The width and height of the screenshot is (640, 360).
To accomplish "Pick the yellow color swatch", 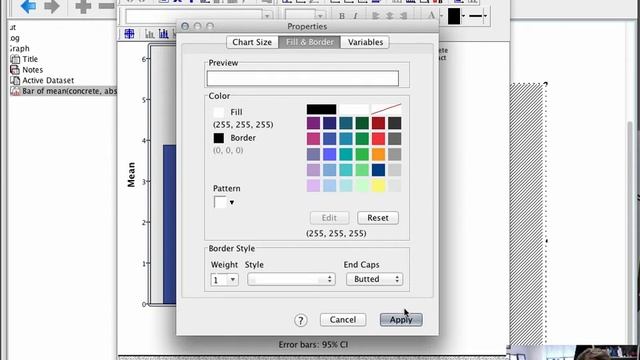I will [378, 186].
